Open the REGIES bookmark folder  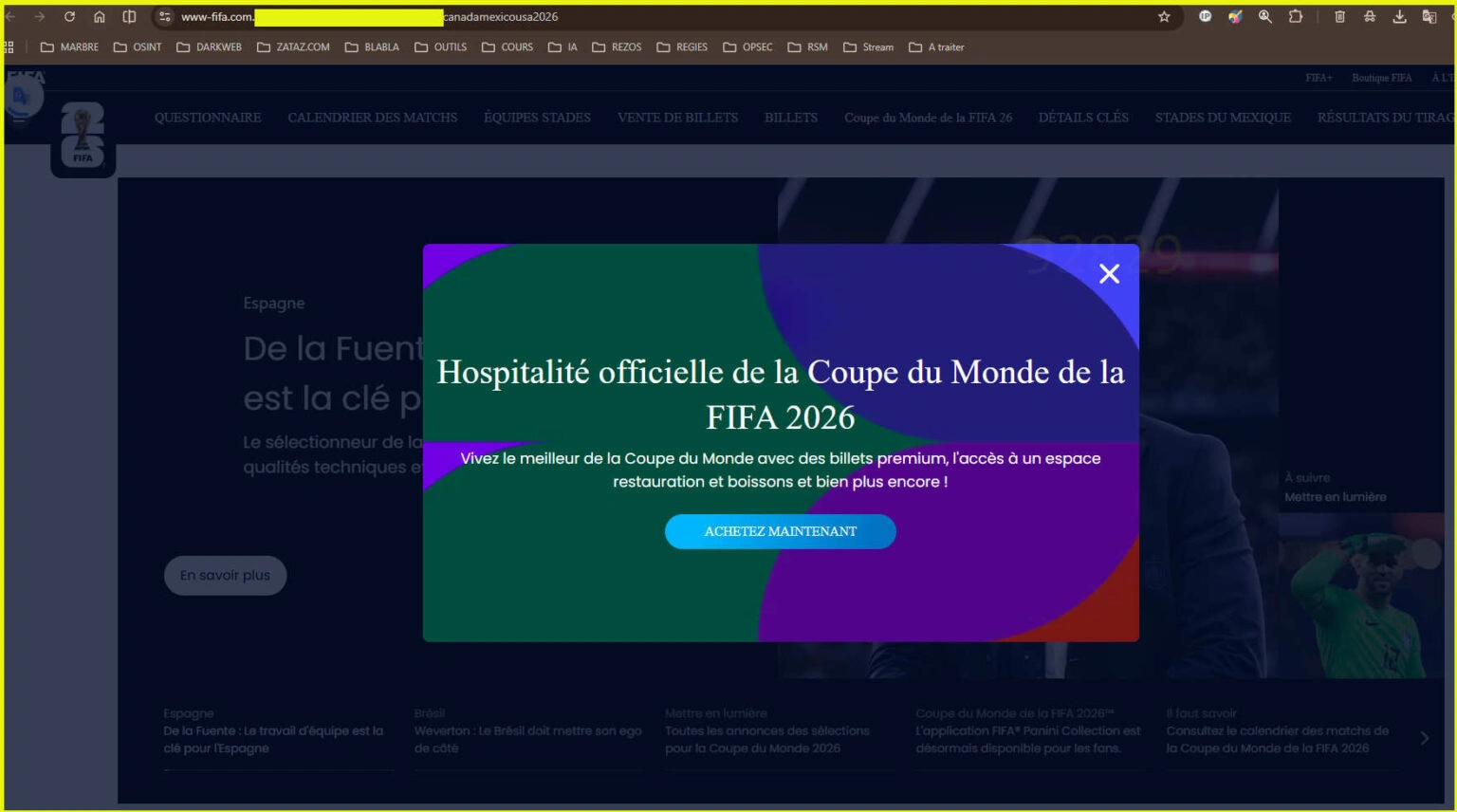tap(682, 47)
